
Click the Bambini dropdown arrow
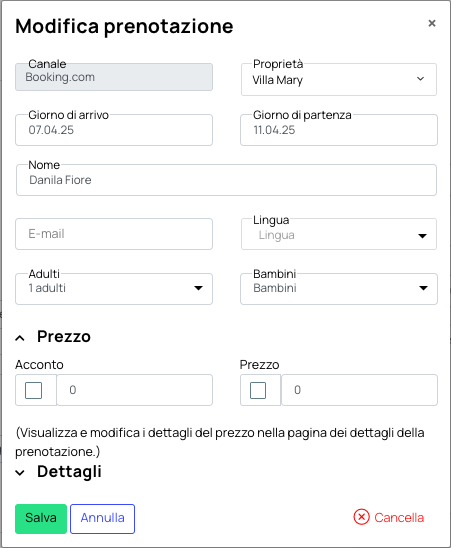423,288
